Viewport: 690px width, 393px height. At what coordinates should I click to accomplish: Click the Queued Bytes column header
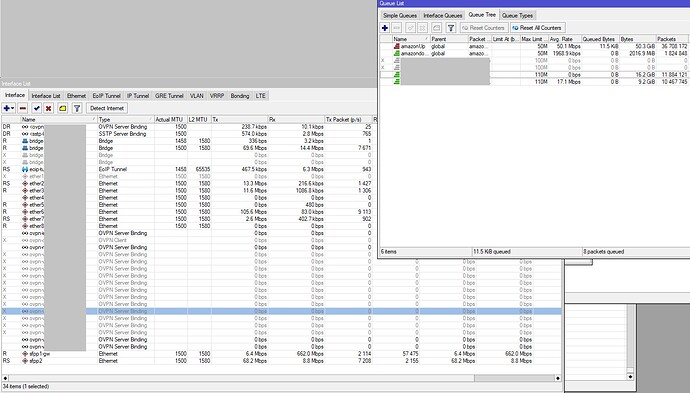pyautogui.click(x=600, y=39)
